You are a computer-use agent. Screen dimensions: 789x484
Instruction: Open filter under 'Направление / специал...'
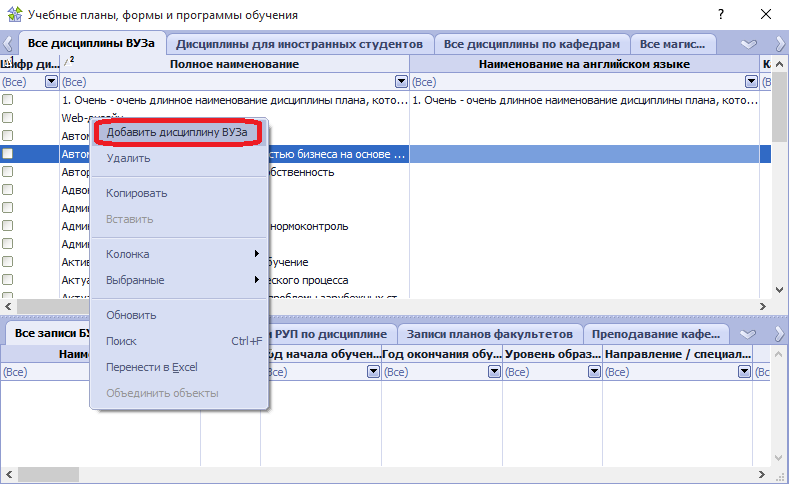(x=744, y=372)
